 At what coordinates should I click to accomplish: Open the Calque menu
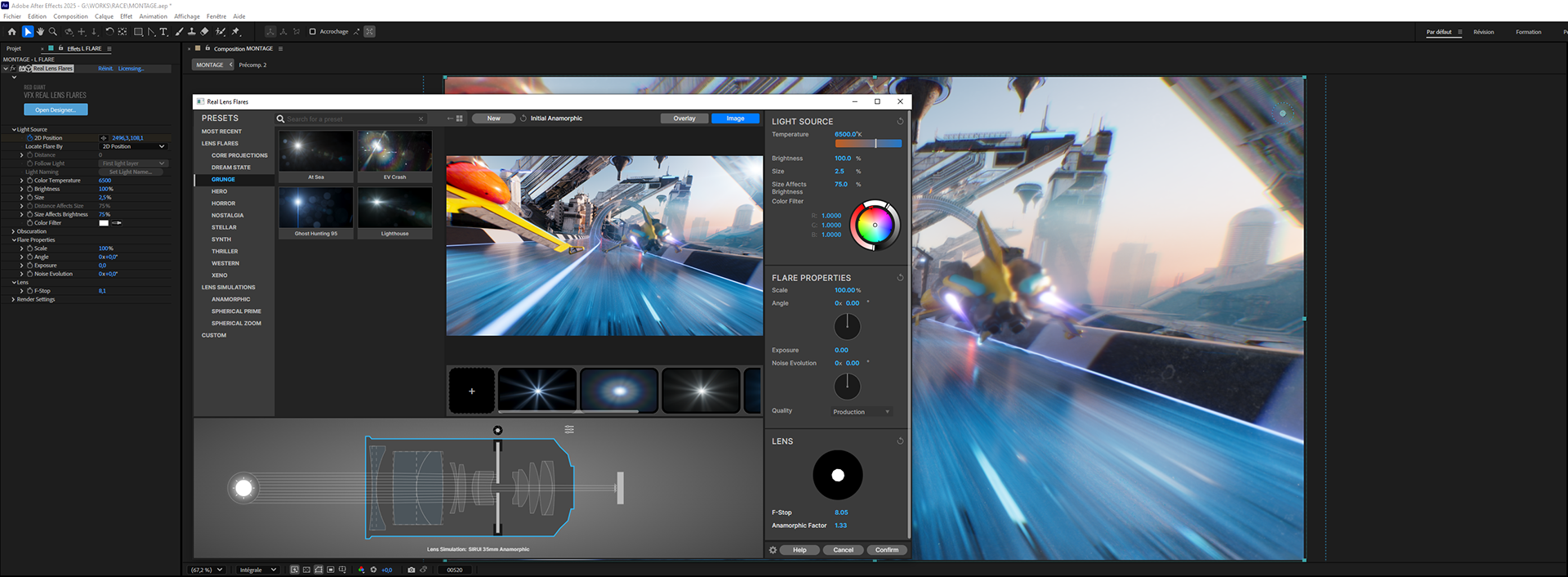(104, 16)
